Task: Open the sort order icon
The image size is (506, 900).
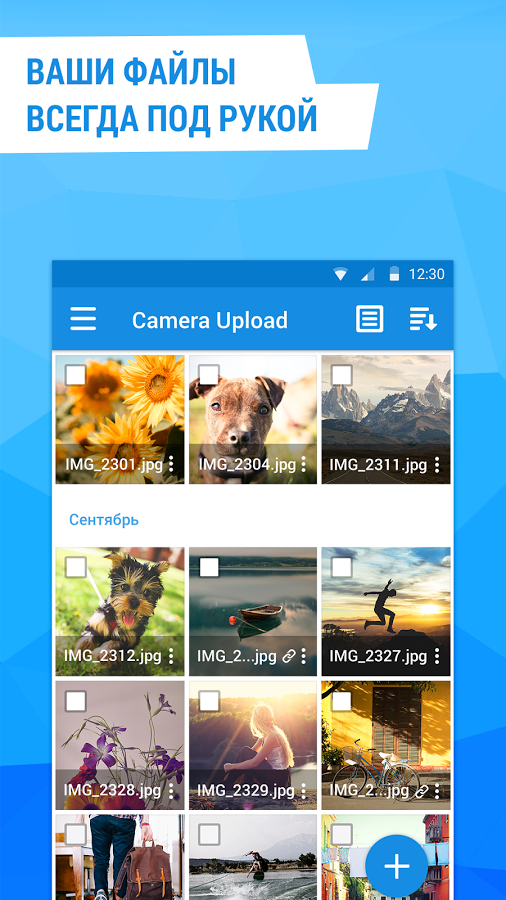Action: (x=423, y=319)
